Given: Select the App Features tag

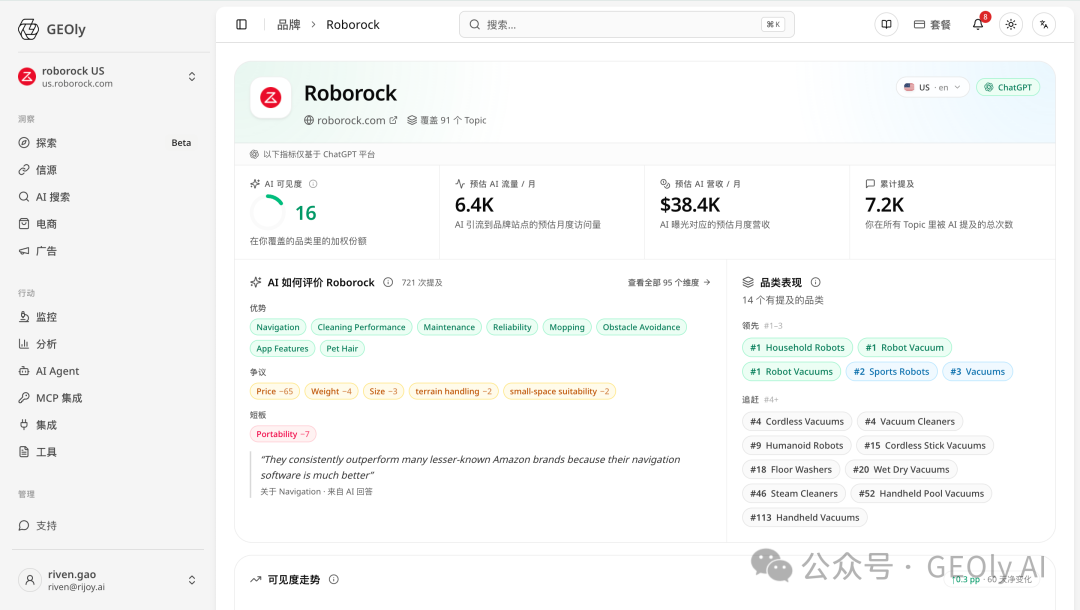Looking at the screenshot, I should coord(282,348).
